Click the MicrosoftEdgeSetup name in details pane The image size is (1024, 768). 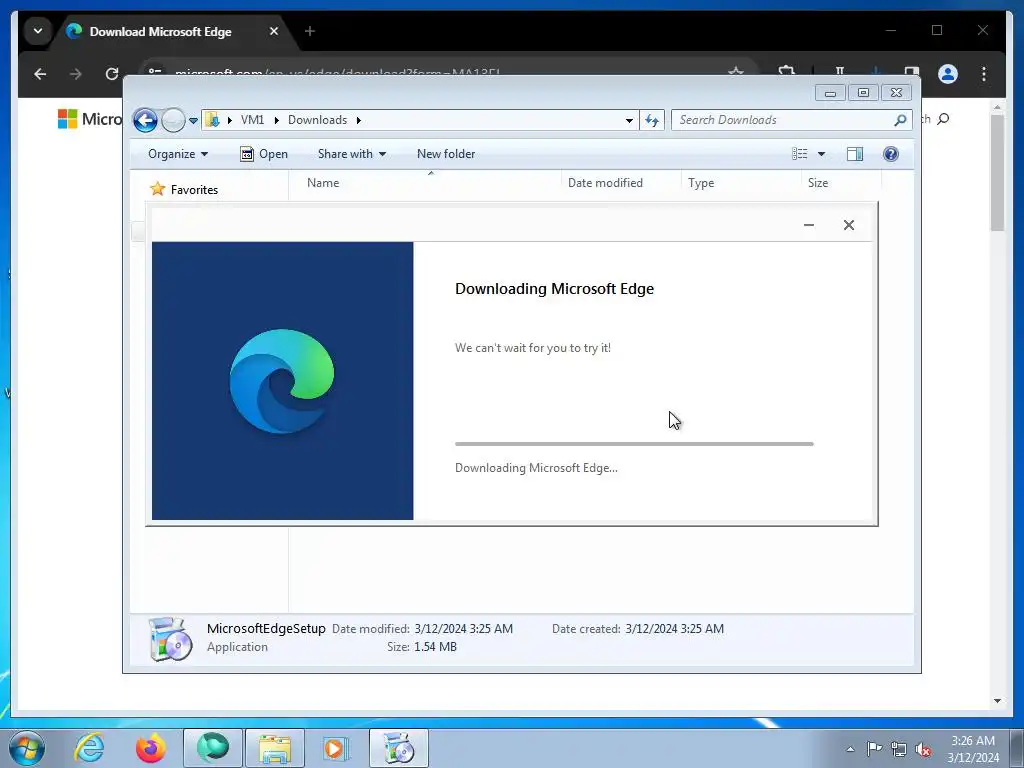coord(266,629)
